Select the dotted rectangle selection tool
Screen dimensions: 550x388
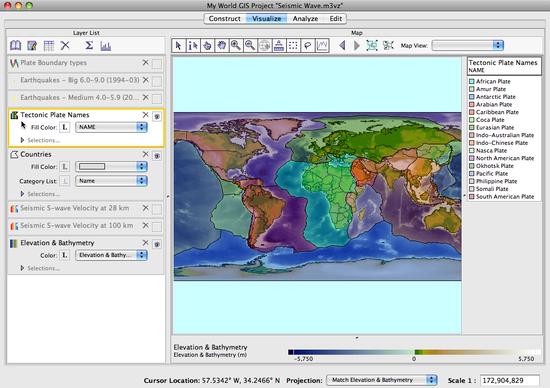click(294, 46)
